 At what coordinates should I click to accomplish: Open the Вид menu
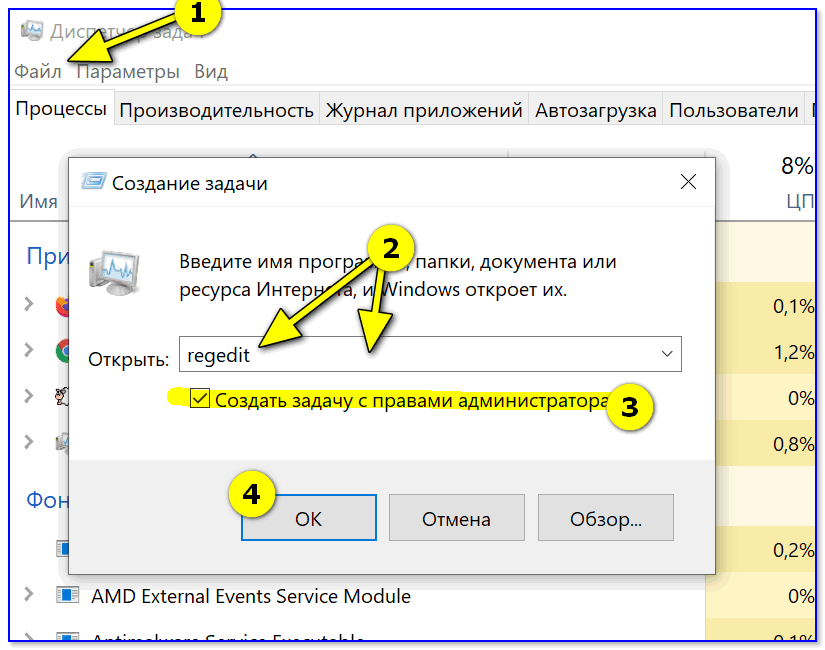point(211,71)
